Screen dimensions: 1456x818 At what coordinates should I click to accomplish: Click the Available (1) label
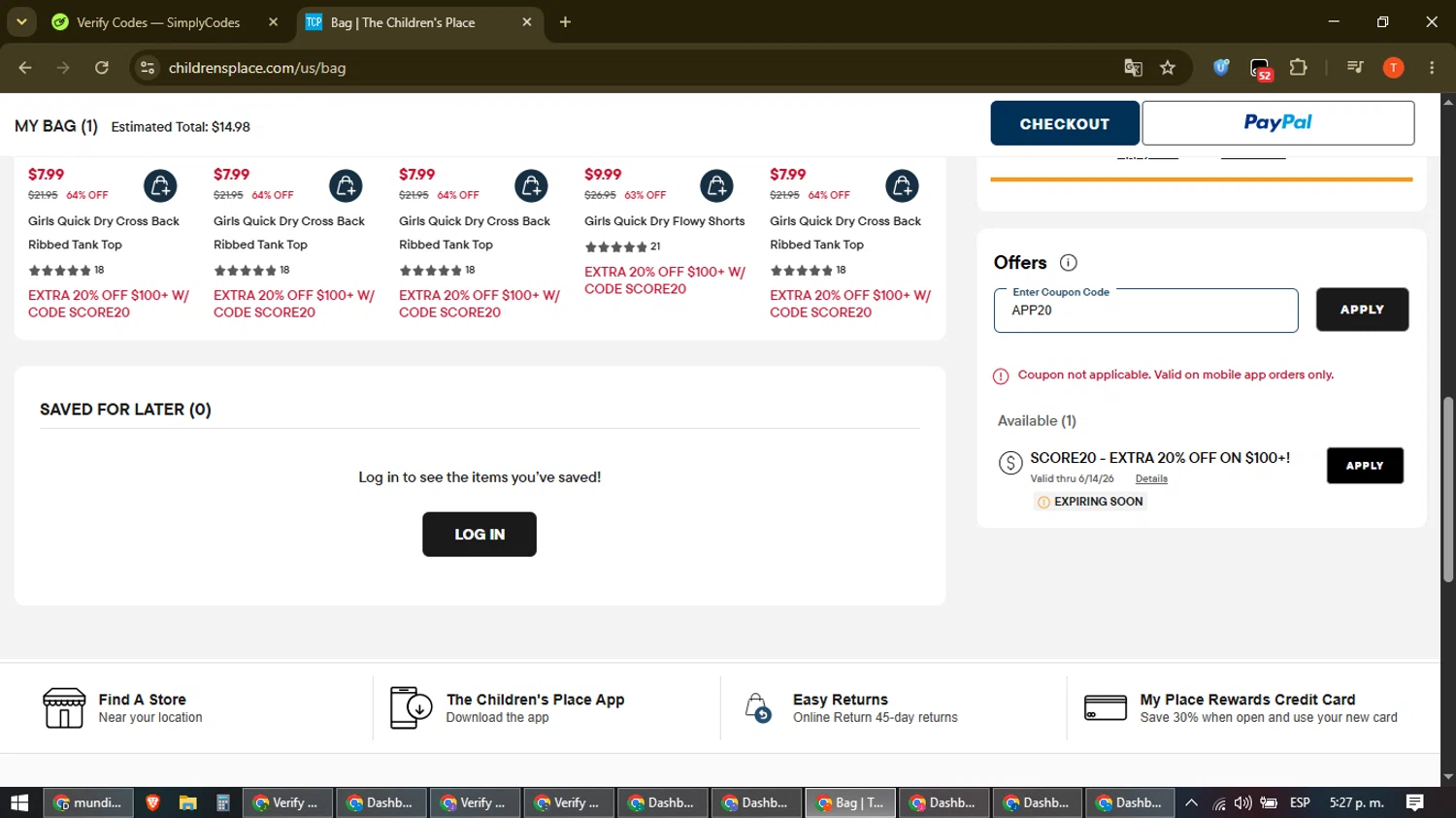[x=1037, y=421]
